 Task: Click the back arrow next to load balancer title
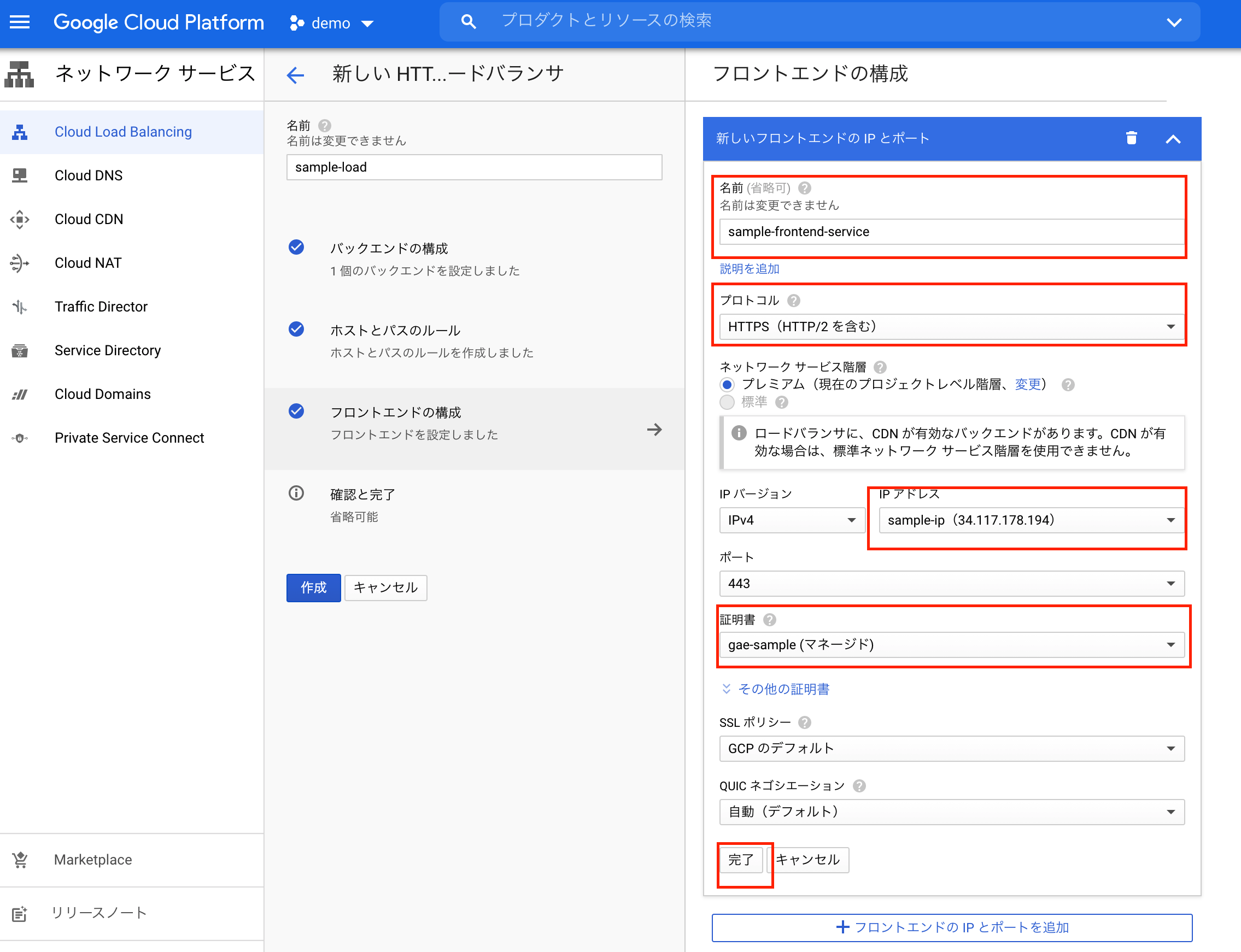click(x=295, y=75)
